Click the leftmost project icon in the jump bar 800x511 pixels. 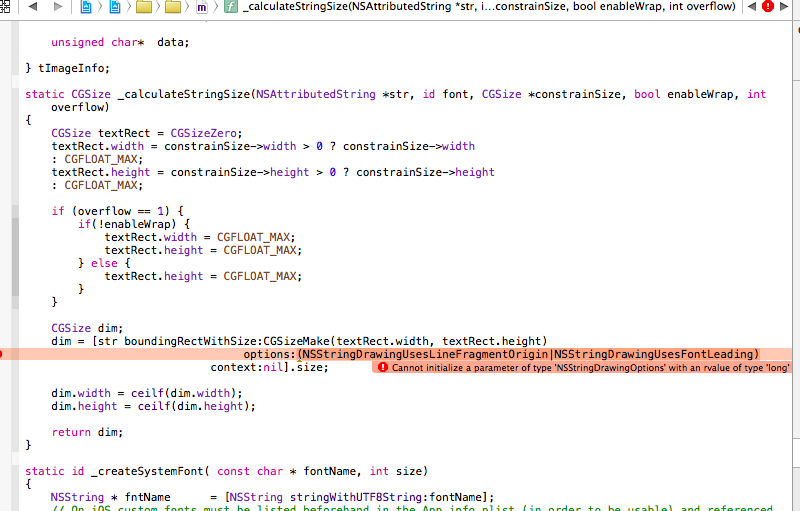point(86,7)
